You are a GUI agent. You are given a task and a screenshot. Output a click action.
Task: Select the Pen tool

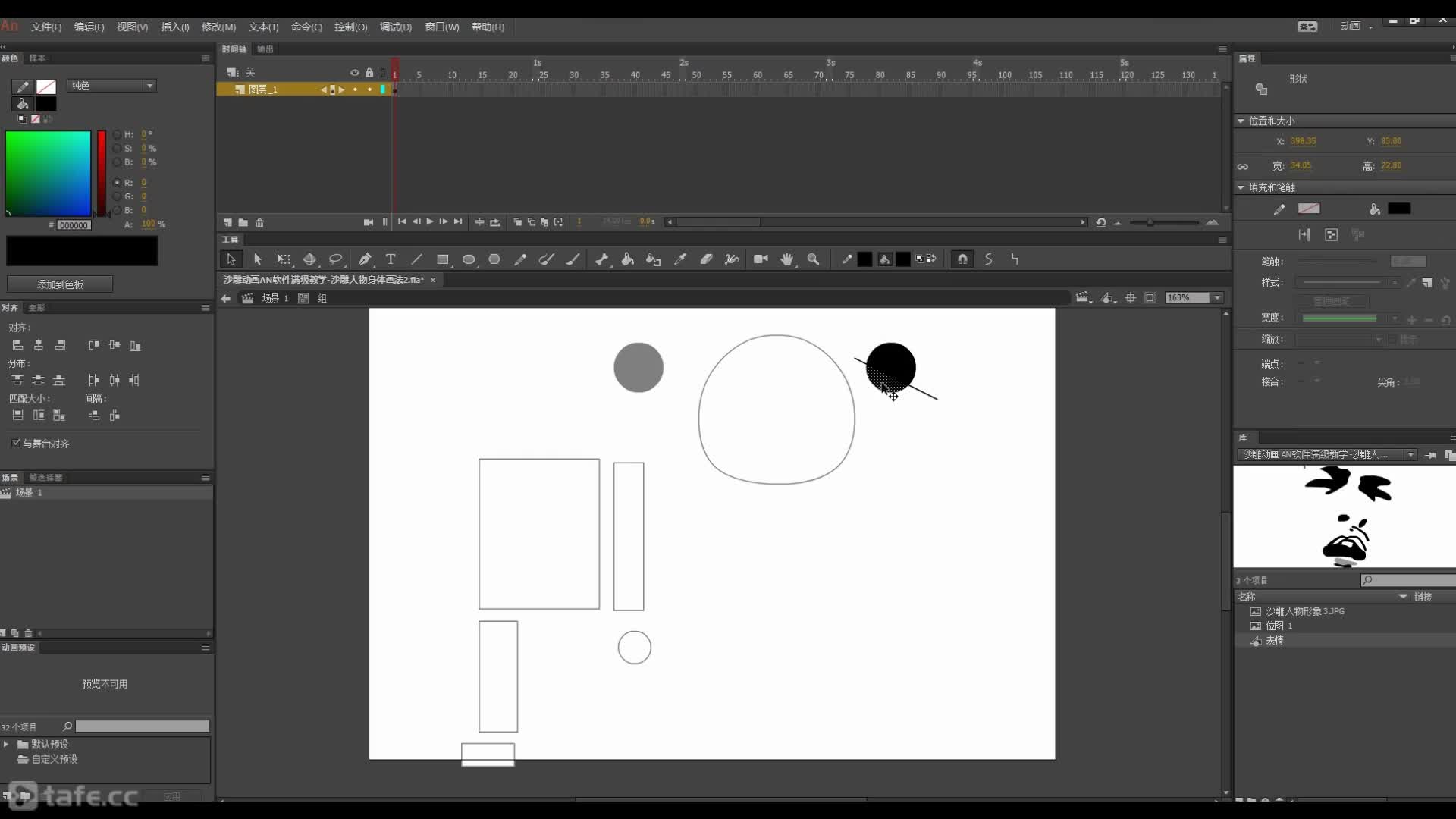pyautogui.click(x=365, y=259)
